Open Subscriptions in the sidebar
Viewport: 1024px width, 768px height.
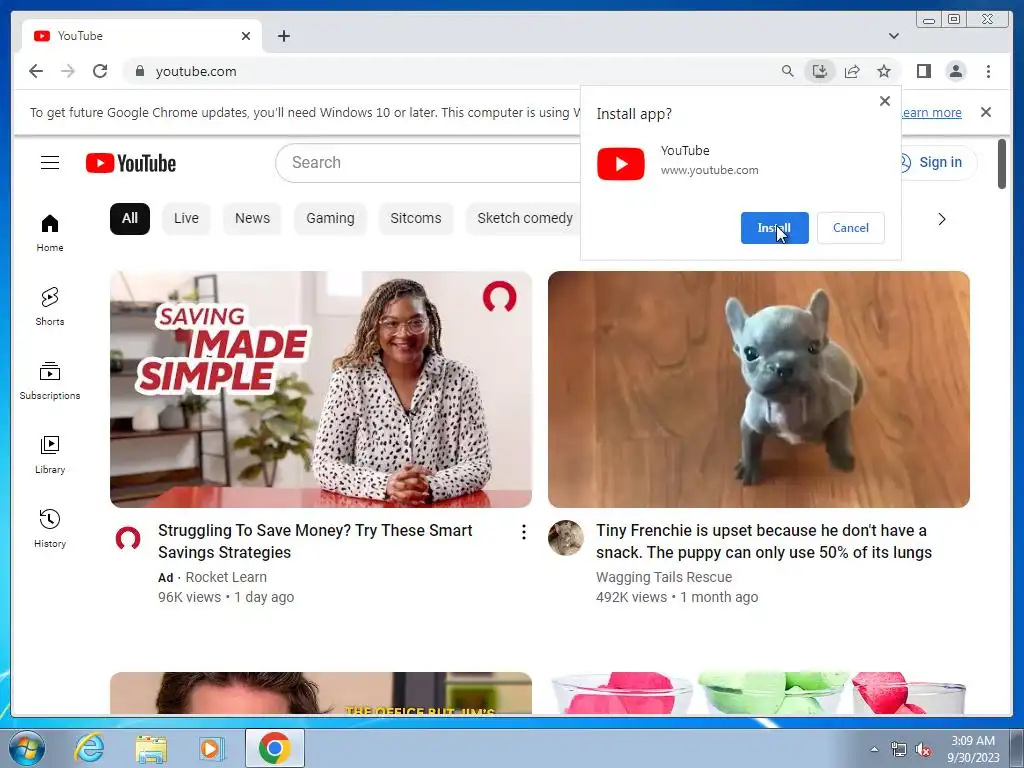(x=50, y=381)
